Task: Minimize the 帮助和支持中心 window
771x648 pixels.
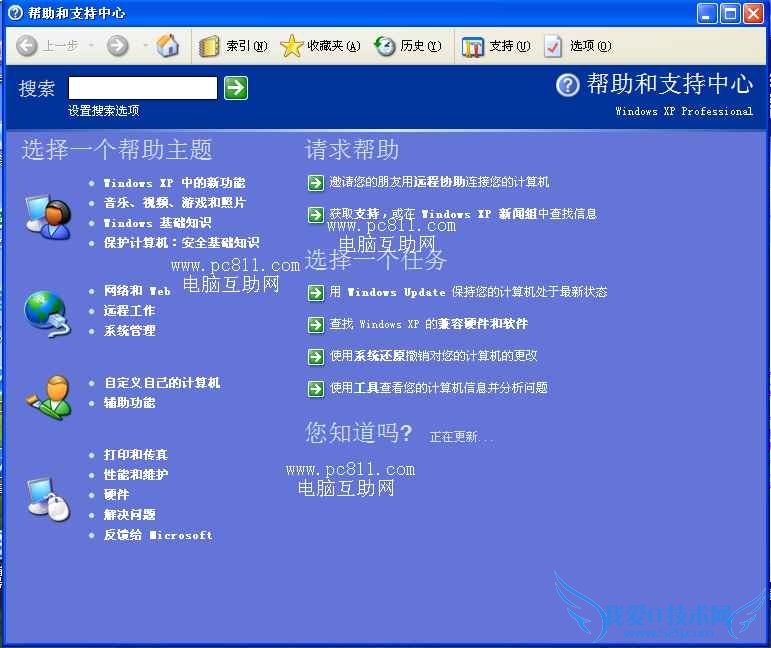Action: pyautogui.click(x=707, y=13)
